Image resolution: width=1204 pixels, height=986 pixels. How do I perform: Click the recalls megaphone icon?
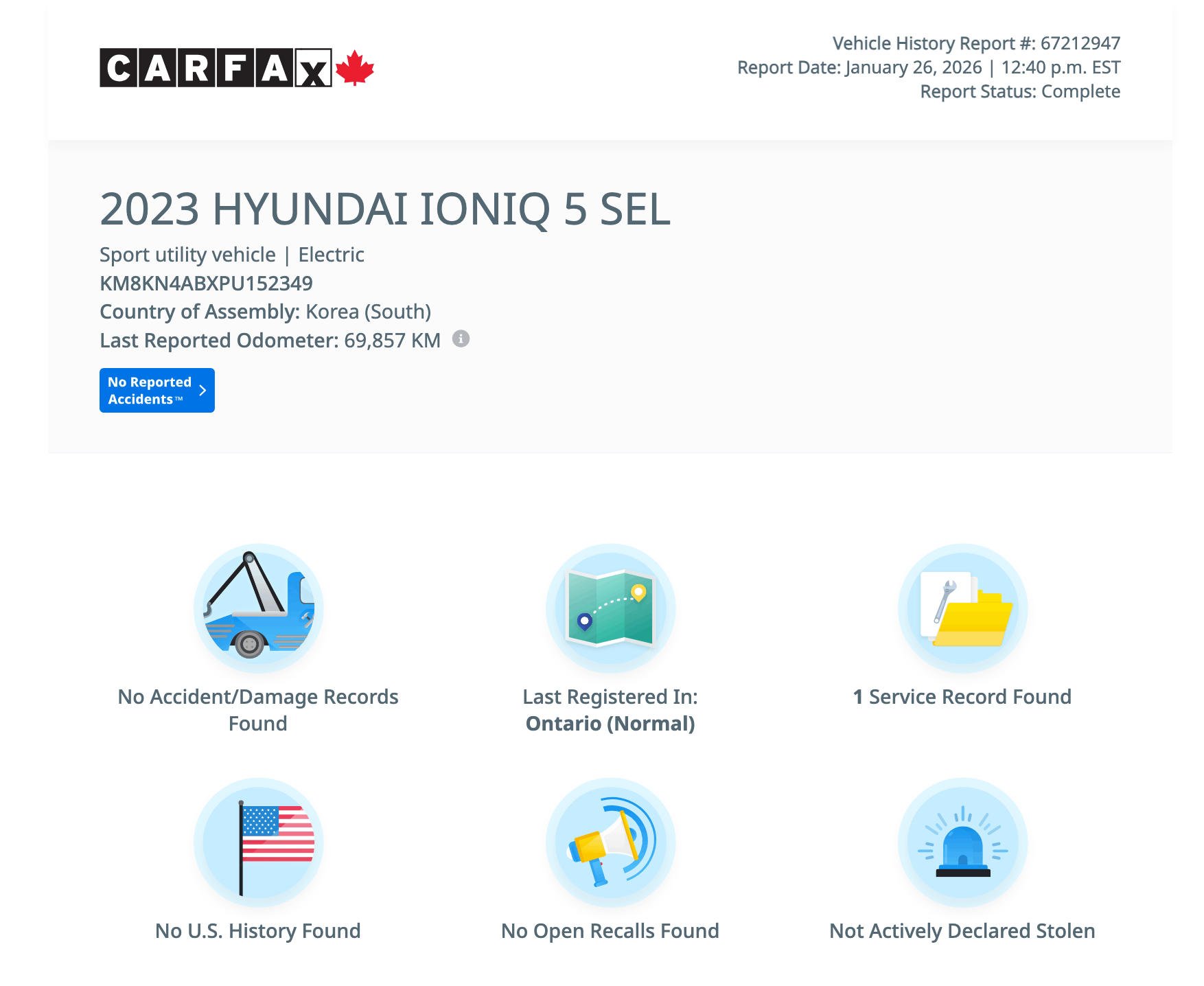click(610, 842)
